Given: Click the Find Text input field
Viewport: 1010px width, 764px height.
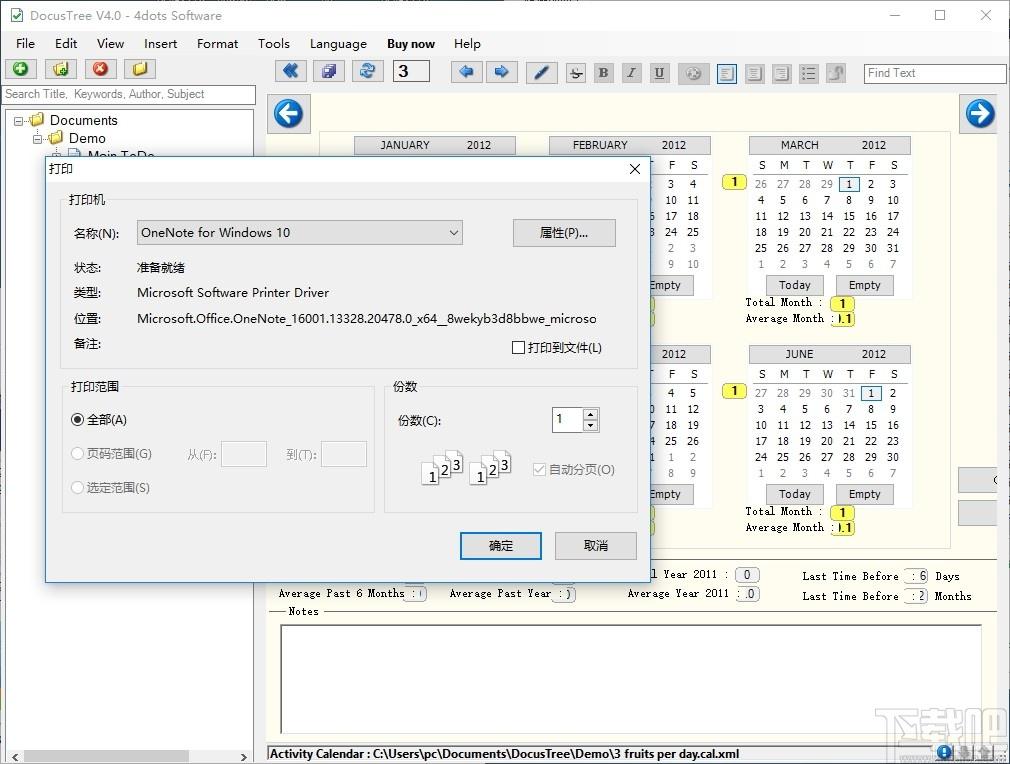Looking at the screenshot, I should (x=935, y=73).
